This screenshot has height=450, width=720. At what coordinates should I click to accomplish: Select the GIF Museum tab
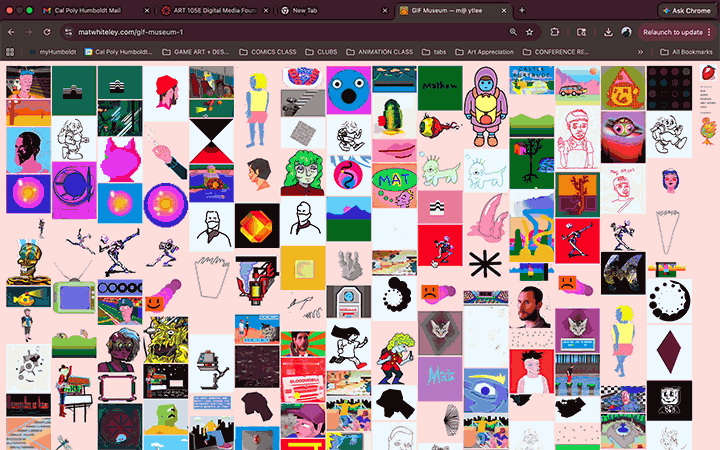tap(452, 11)
